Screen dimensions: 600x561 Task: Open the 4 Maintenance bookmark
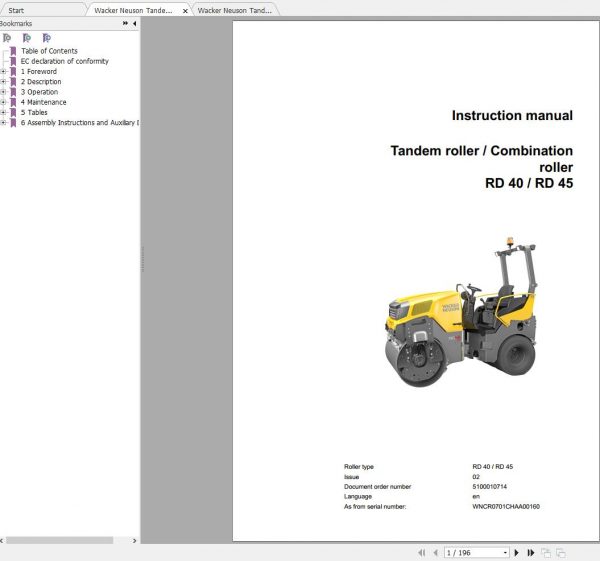44,103
